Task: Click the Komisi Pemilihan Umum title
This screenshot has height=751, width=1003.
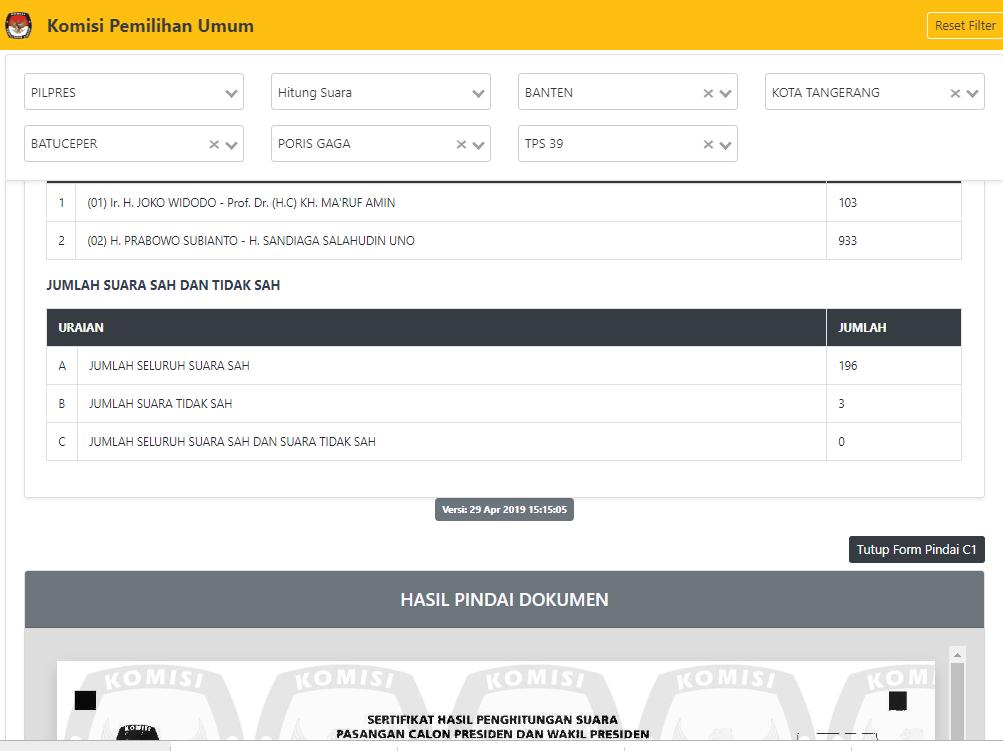Action: pos(150,26)
